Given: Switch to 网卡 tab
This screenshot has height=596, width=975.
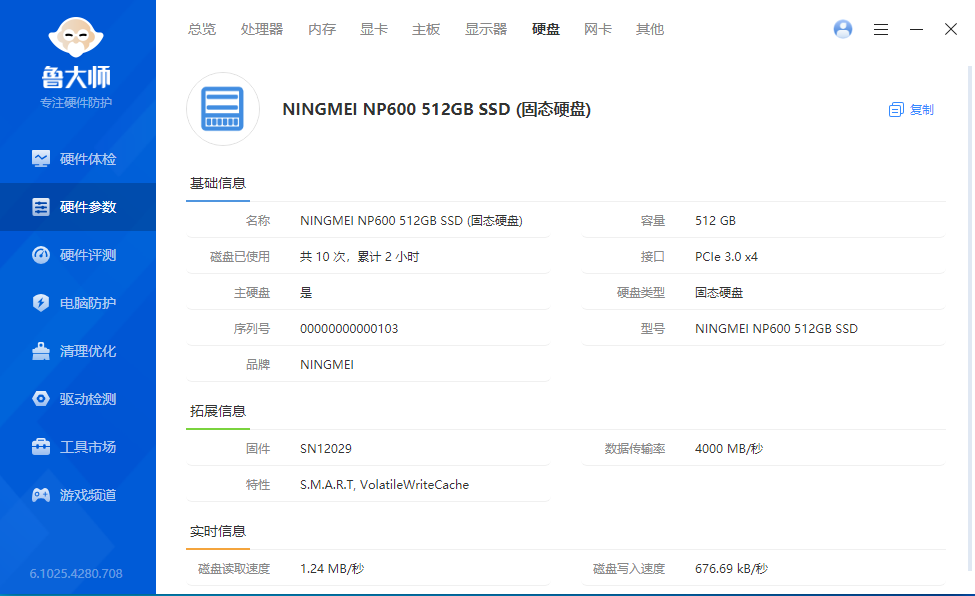Looking at the screenshot, I should click(598, 29).
